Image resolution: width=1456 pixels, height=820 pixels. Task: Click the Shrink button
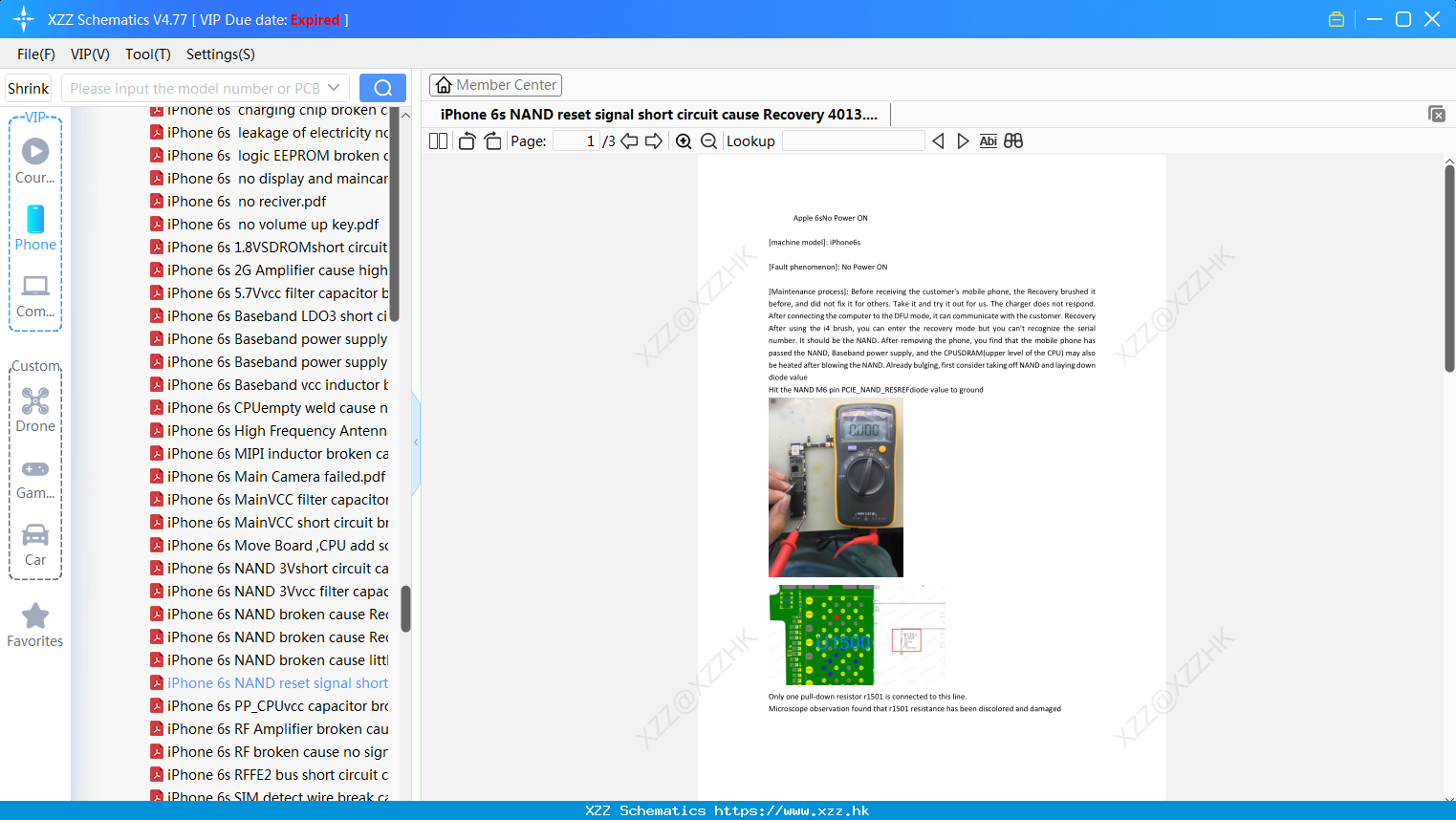28,88
